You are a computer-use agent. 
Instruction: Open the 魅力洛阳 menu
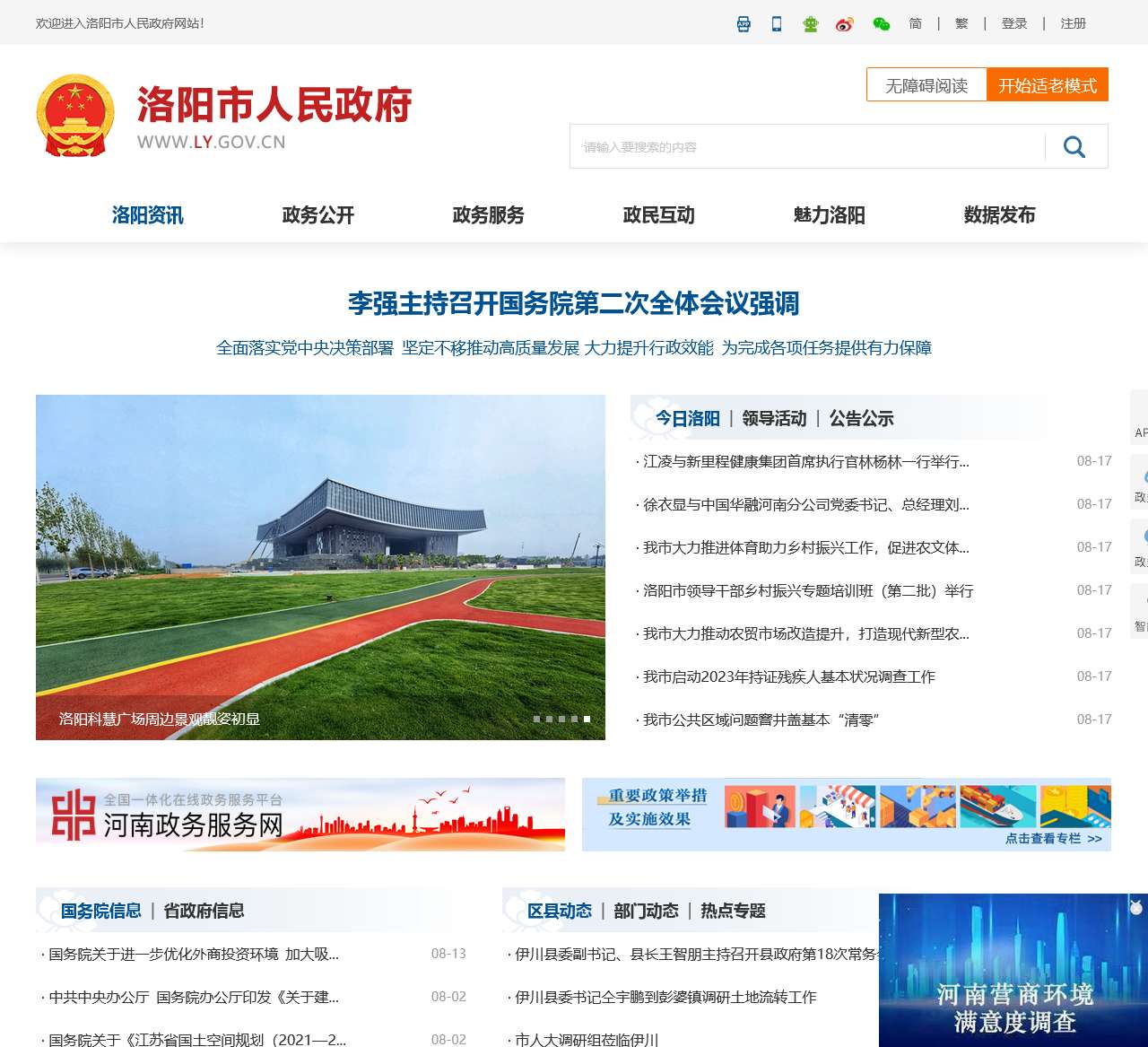pyautogui.click(x=830, y=215)
